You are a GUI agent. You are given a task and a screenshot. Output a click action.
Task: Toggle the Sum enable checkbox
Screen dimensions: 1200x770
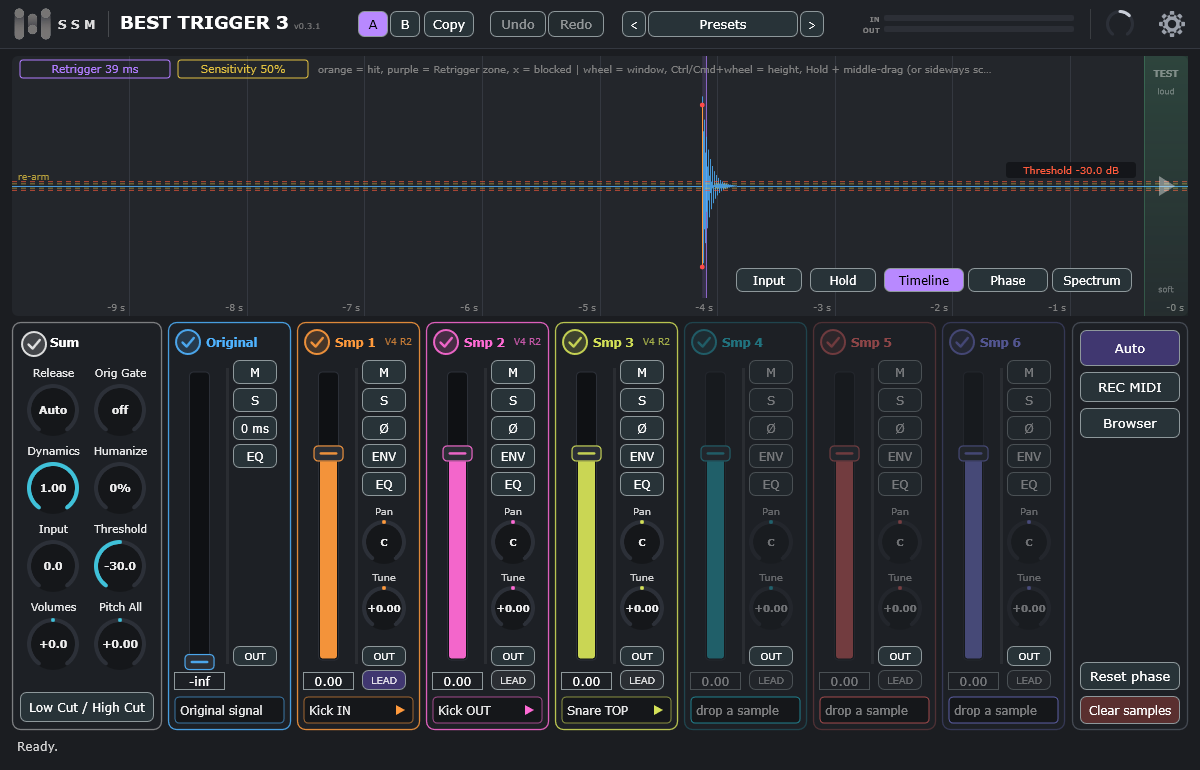point(34,343)
